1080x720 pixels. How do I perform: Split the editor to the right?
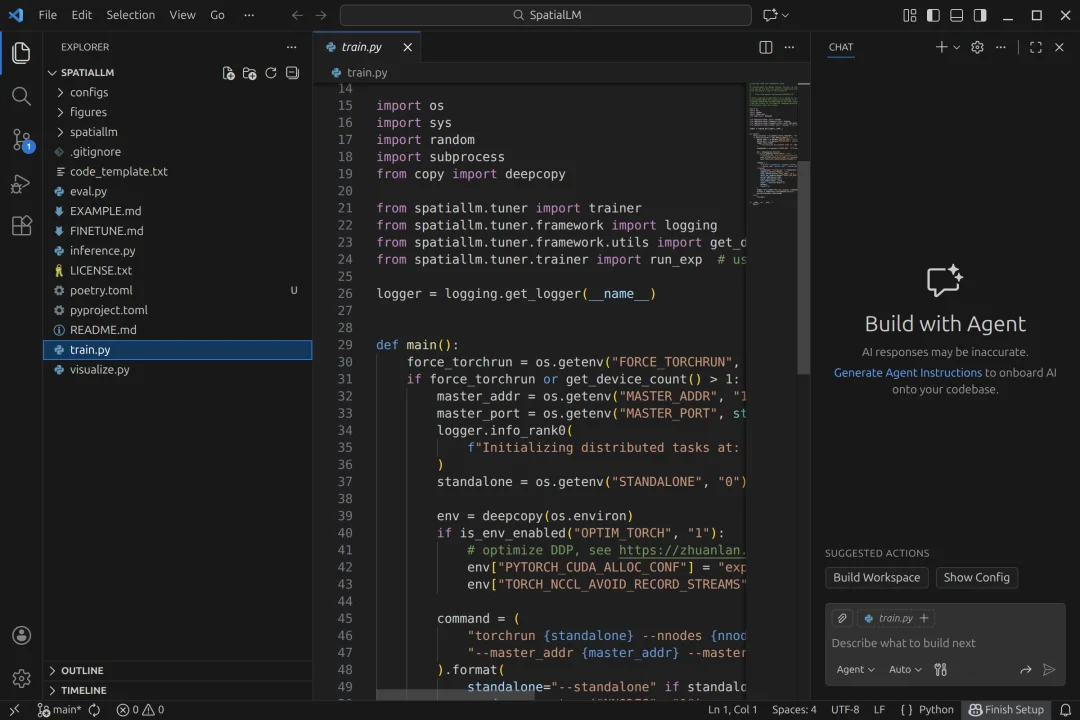pyautogui.click(x=765, y=47)
